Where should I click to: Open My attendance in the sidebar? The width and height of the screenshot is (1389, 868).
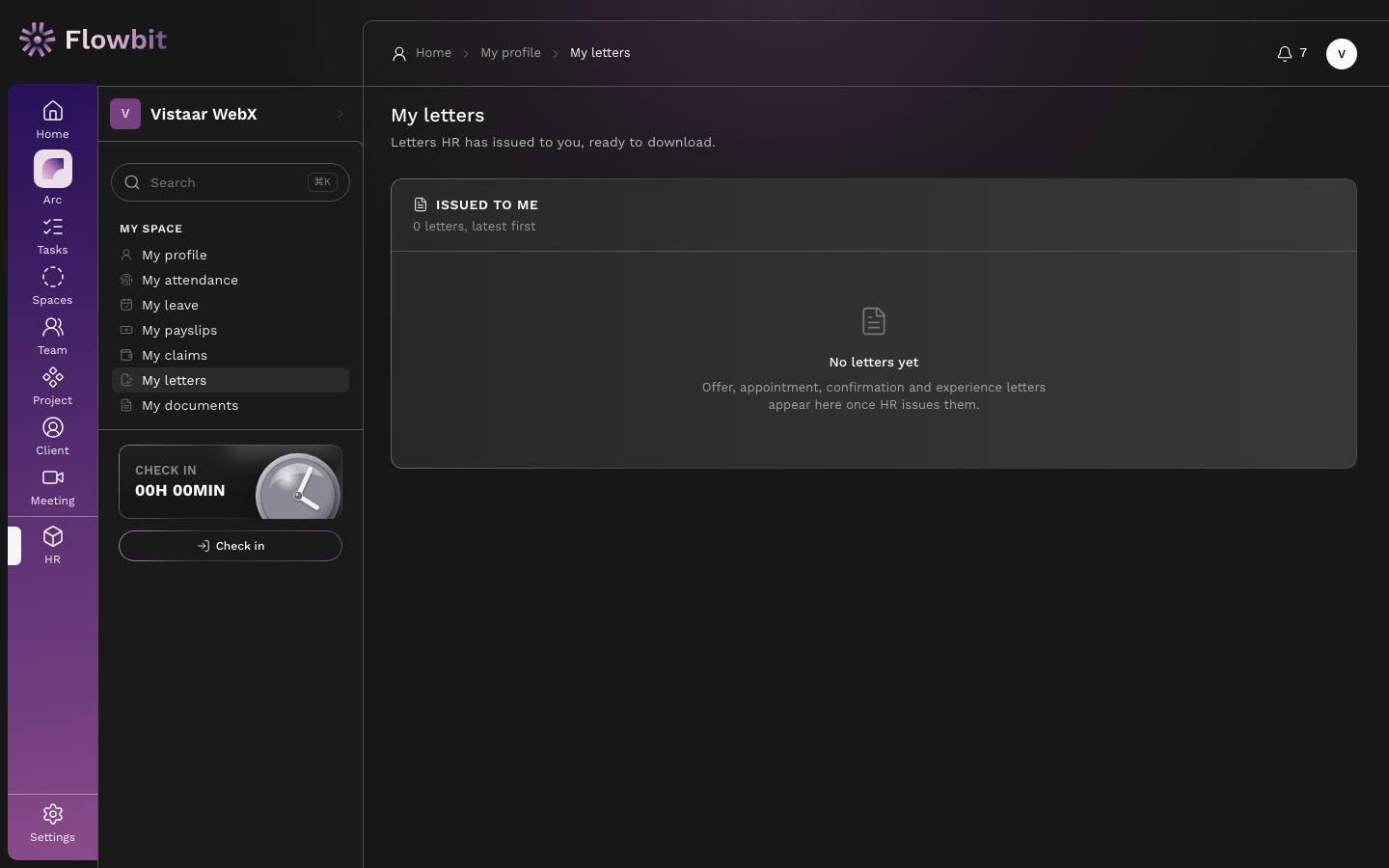[231, 280]
